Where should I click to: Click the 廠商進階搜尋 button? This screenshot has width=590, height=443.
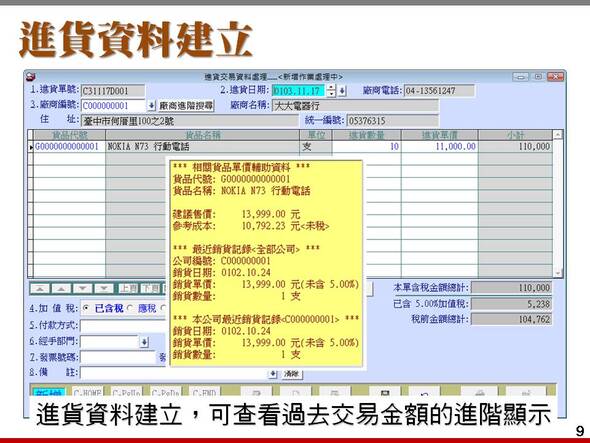186,106
